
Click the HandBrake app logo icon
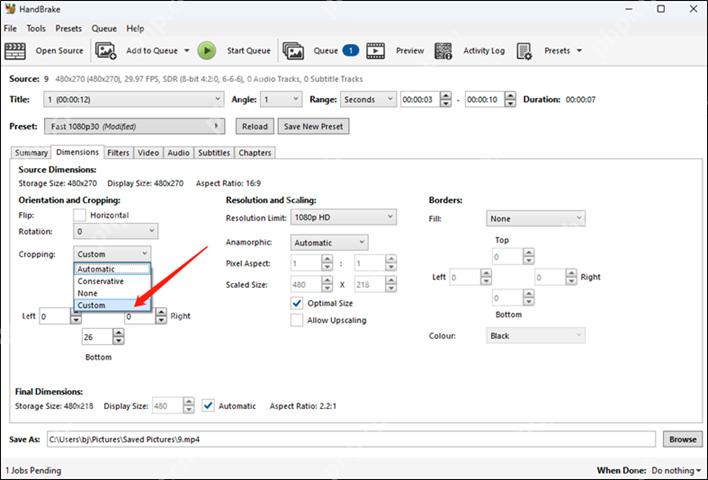[x=10, y=9]
